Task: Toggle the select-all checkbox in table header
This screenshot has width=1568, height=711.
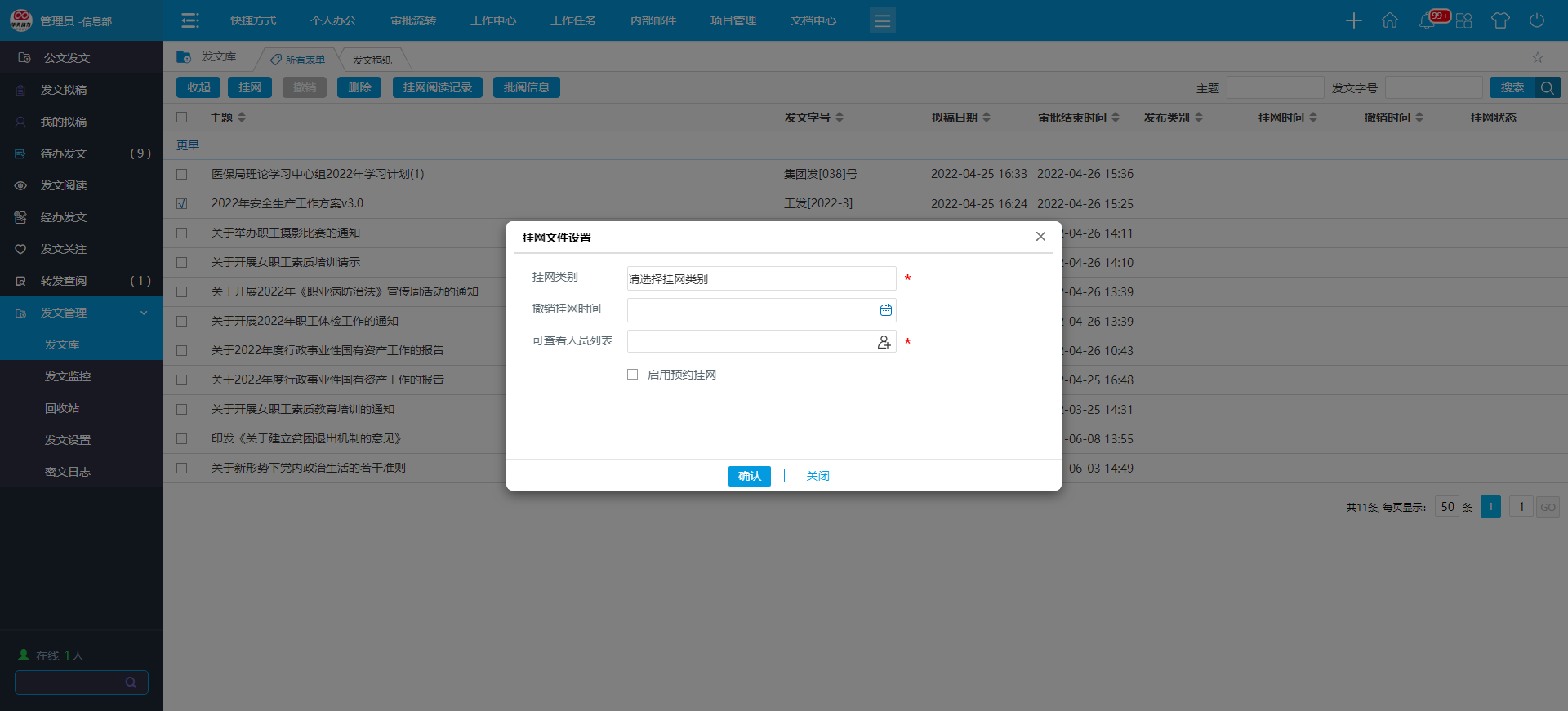Action: click(x=182, y=118)
